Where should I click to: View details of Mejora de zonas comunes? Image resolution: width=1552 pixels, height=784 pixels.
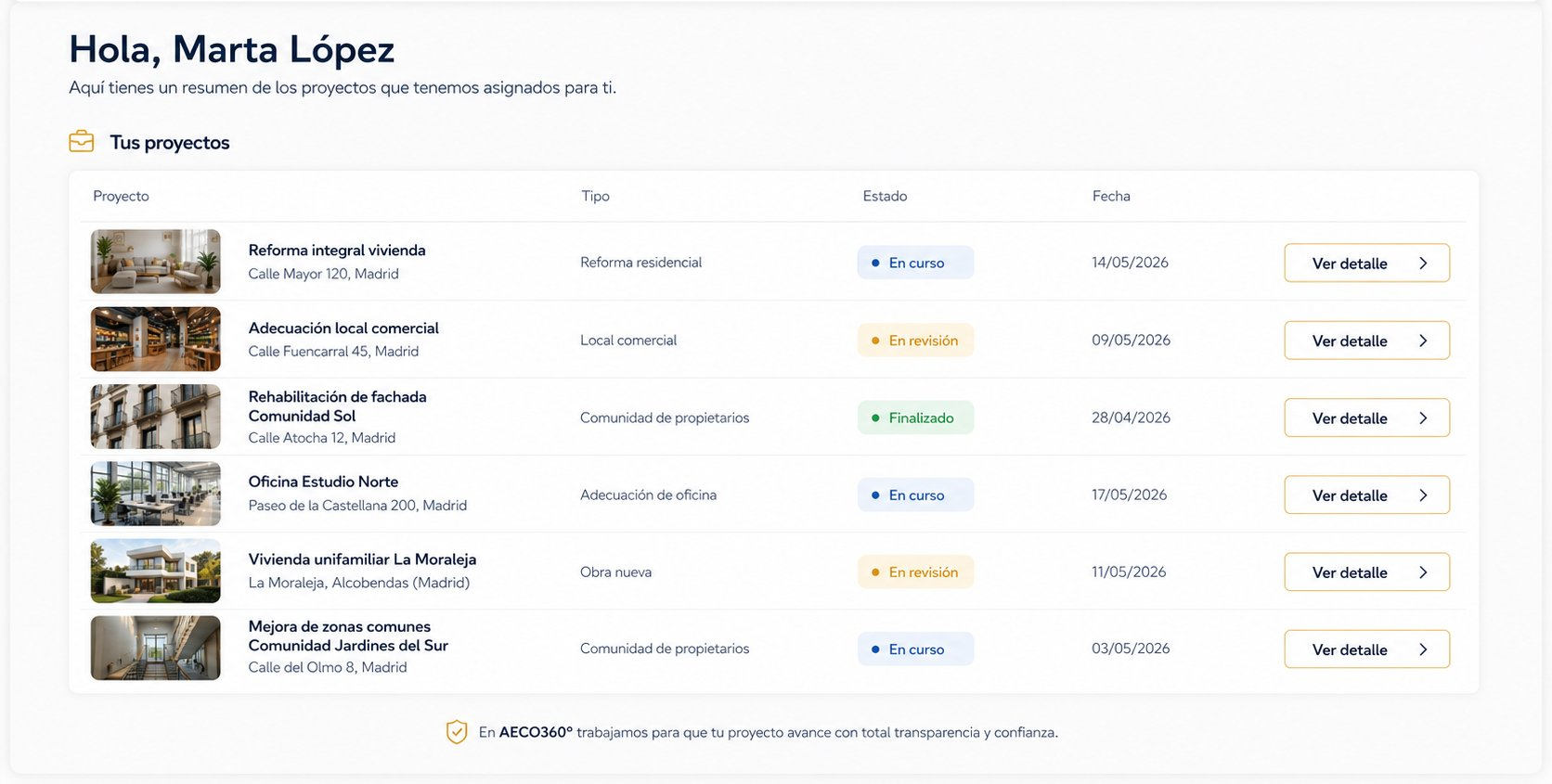[1366, 649]
